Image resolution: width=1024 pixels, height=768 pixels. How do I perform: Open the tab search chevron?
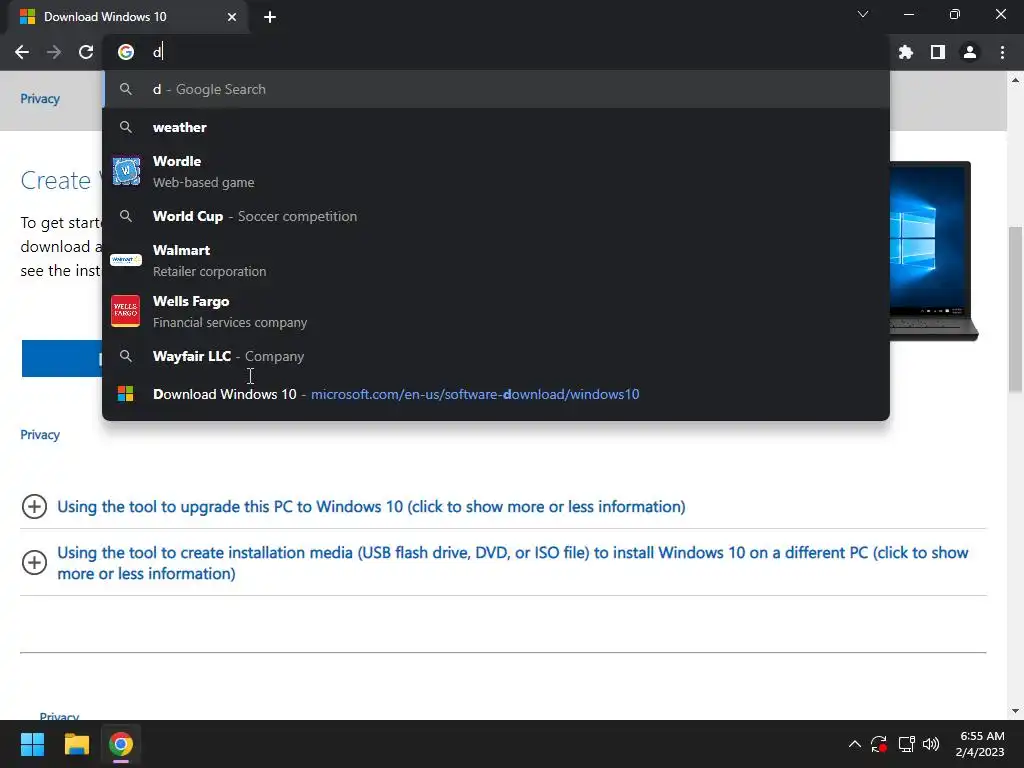(863, 14)
